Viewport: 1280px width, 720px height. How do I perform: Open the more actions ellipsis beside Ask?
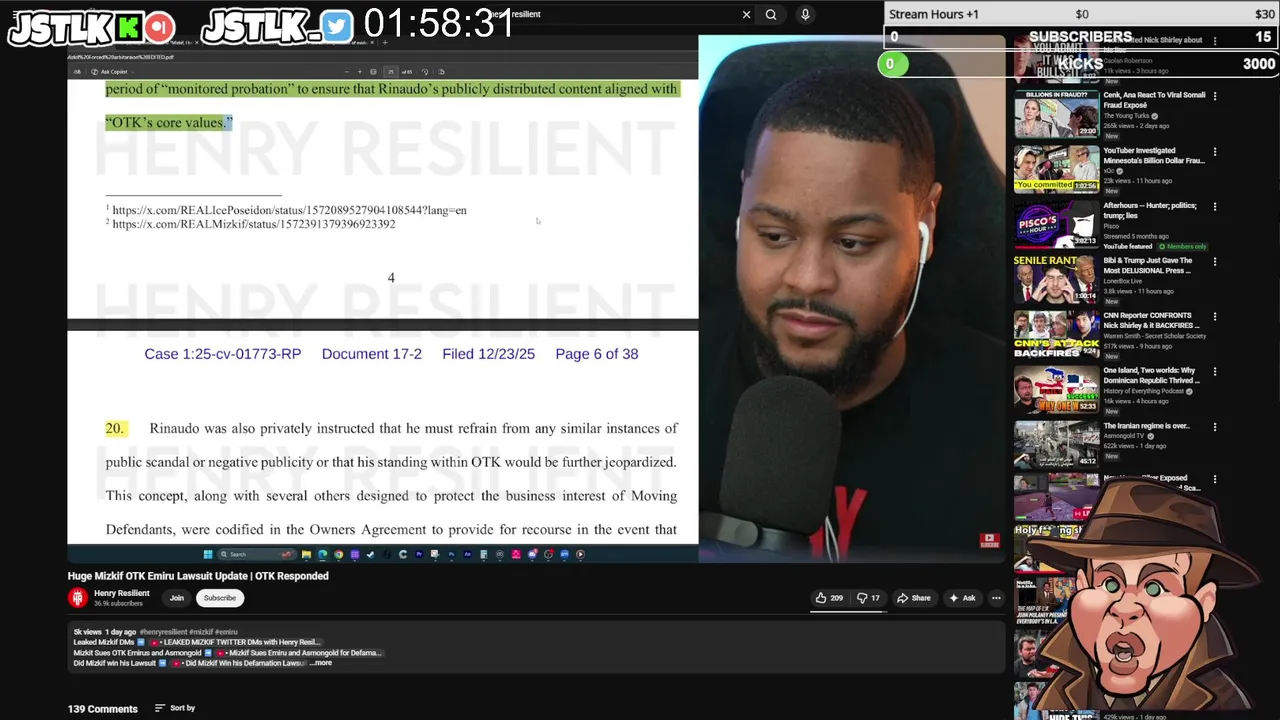click(996, 598)
